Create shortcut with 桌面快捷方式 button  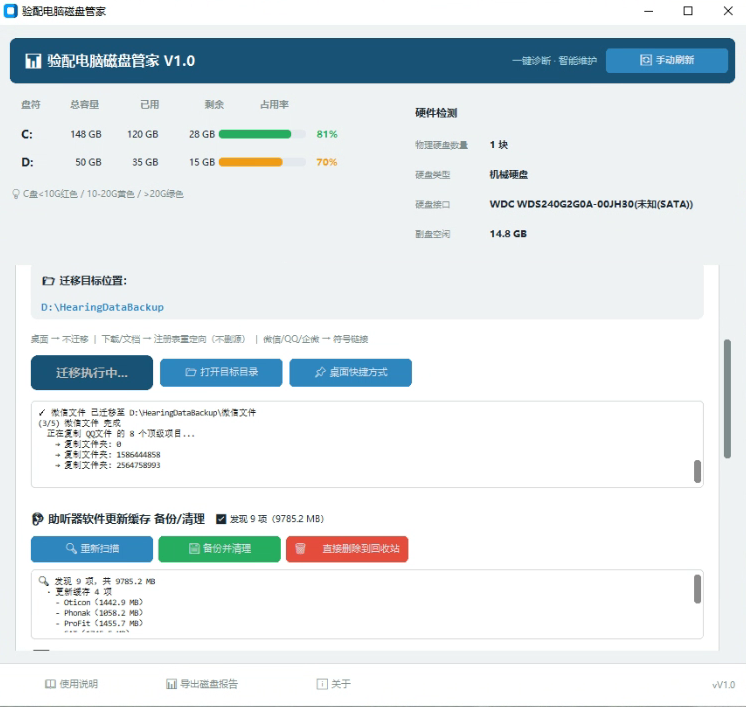(351, 372)
